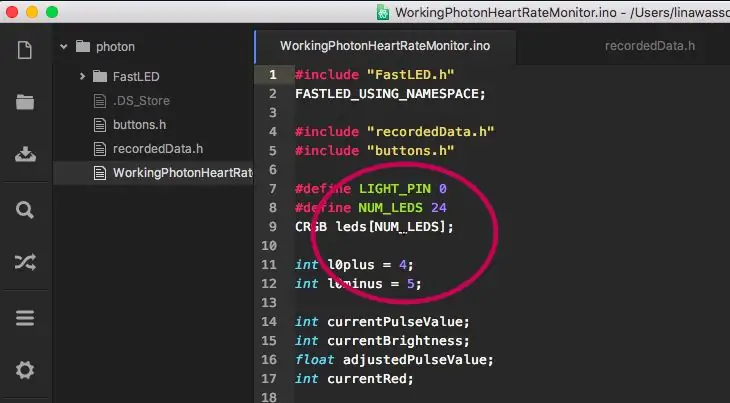730x403 pixels.
Task: Open the search magnifier sidebar icon
Action: (x=25, y=210)
